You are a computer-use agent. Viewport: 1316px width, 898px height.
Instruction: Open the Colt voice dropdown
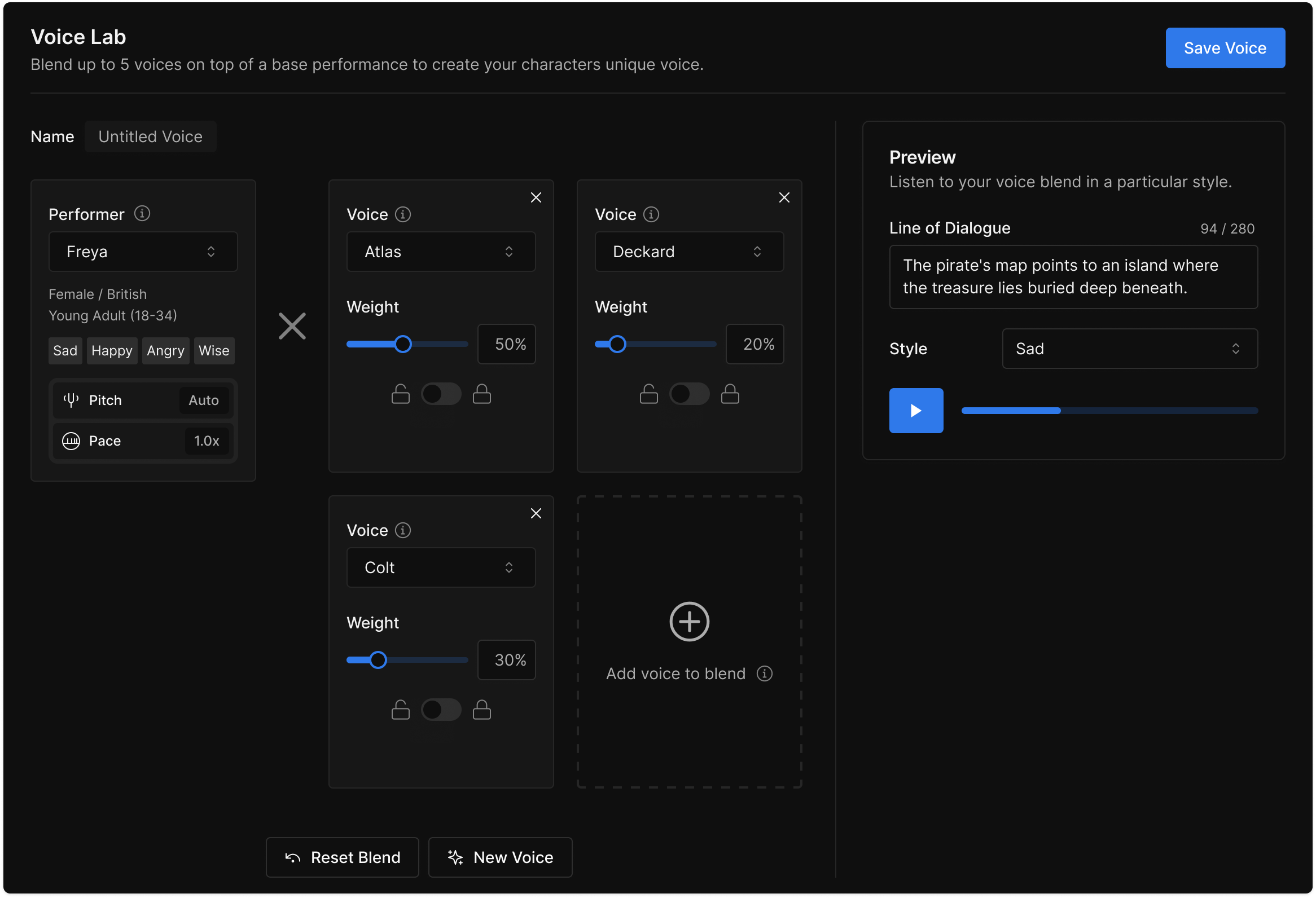(x=441, y=567)
